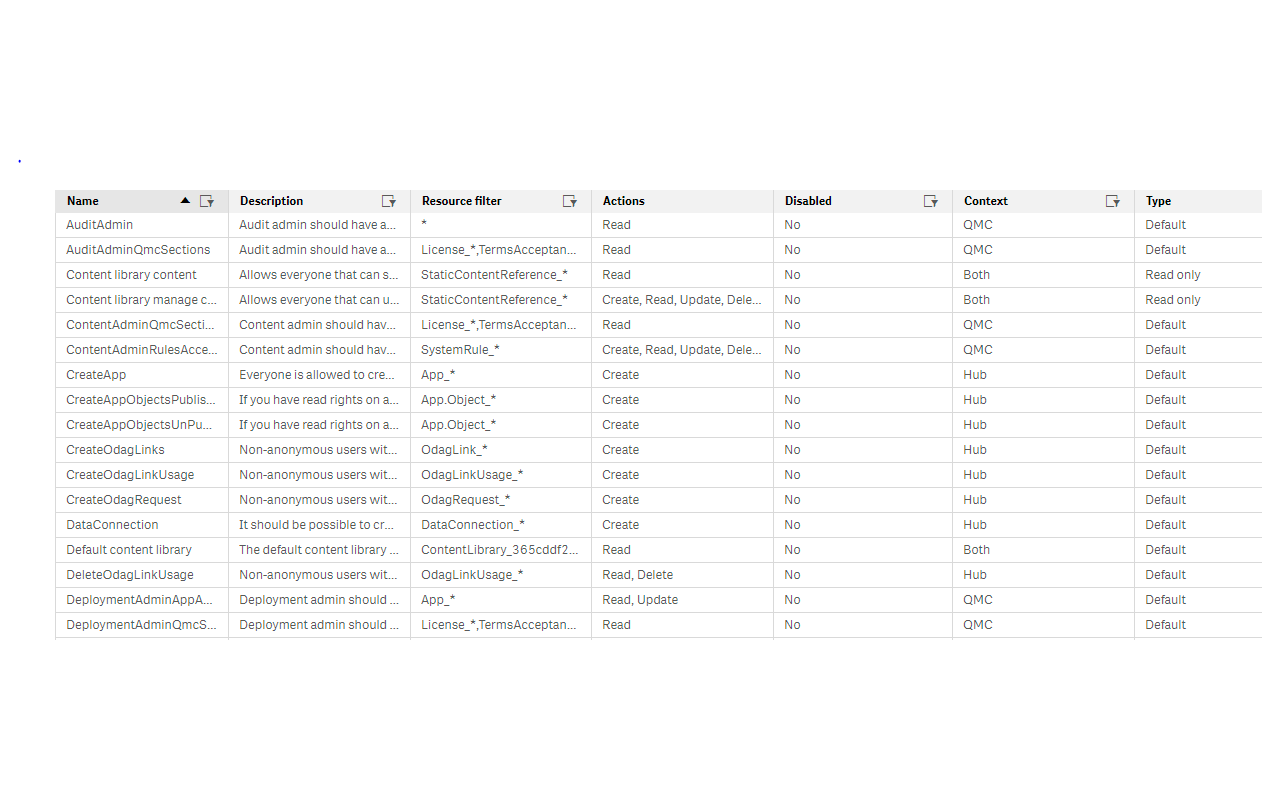Open the Context column filter icon
This screenshot has height=800, width=1280.
(1113, 201)
